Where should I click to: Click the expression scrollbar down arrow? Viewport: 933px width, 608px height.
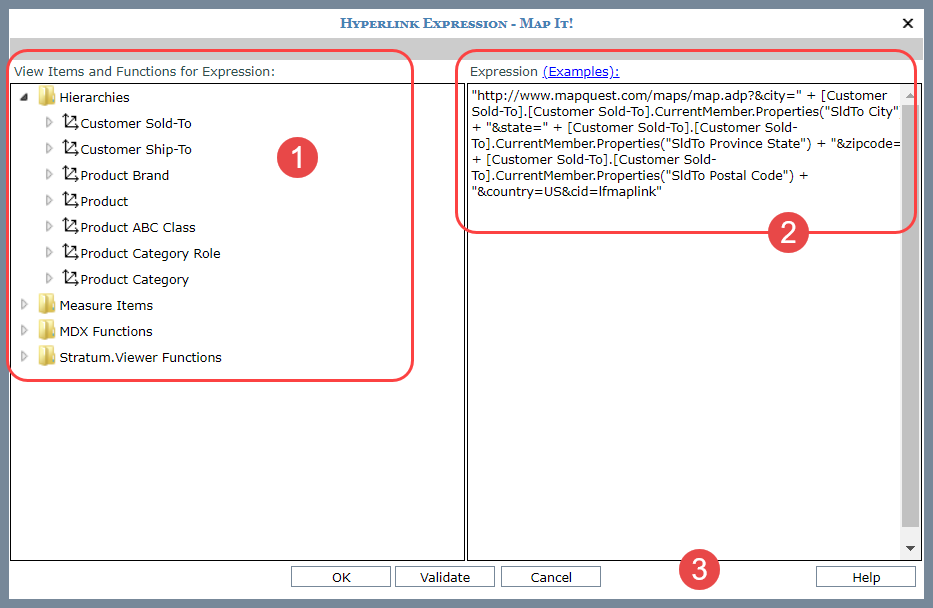click(909, 549)
